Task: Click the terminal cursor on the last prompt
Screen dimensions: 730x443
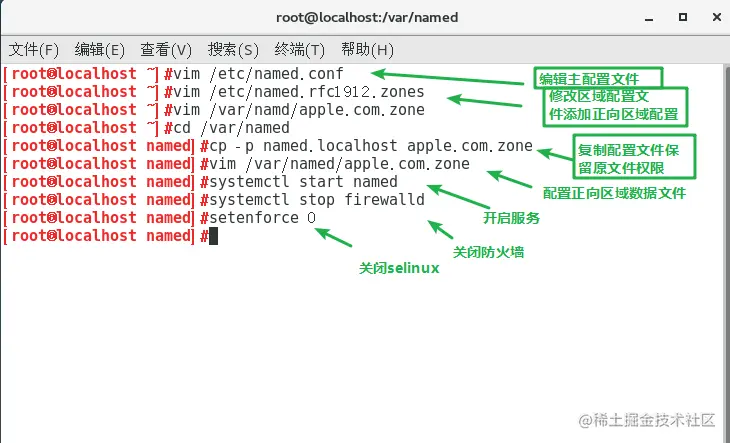Action: pos(213,236)
